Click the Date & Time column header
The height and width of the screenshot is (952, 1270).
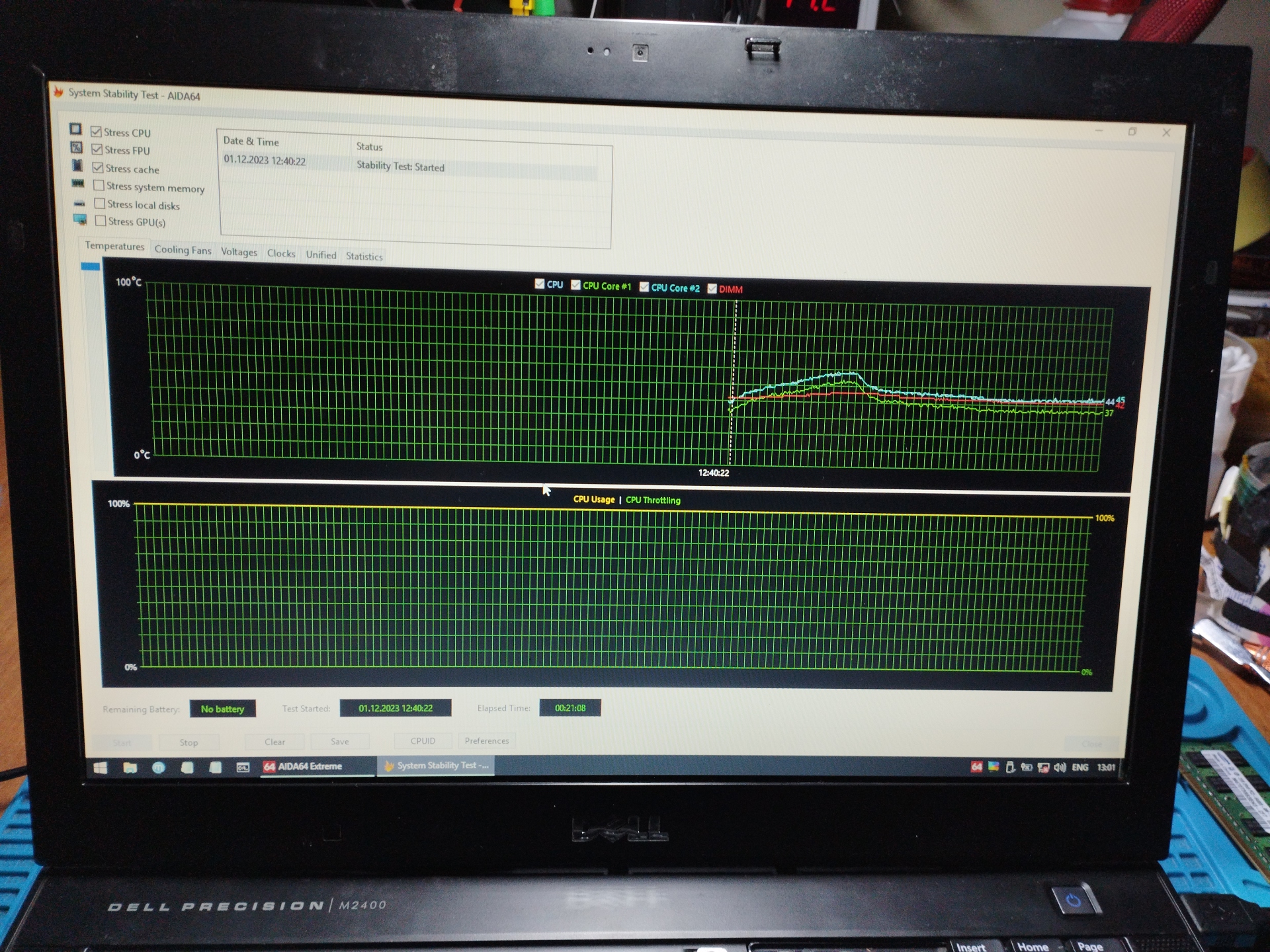(251, 141)
